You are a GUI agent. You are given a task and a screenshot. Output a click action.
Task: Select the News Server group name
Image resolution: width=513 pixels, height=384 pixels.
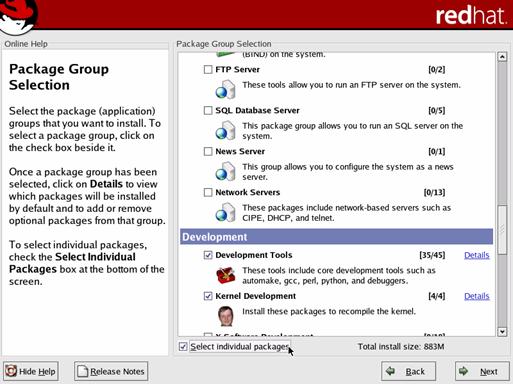[x=240, y=151]
